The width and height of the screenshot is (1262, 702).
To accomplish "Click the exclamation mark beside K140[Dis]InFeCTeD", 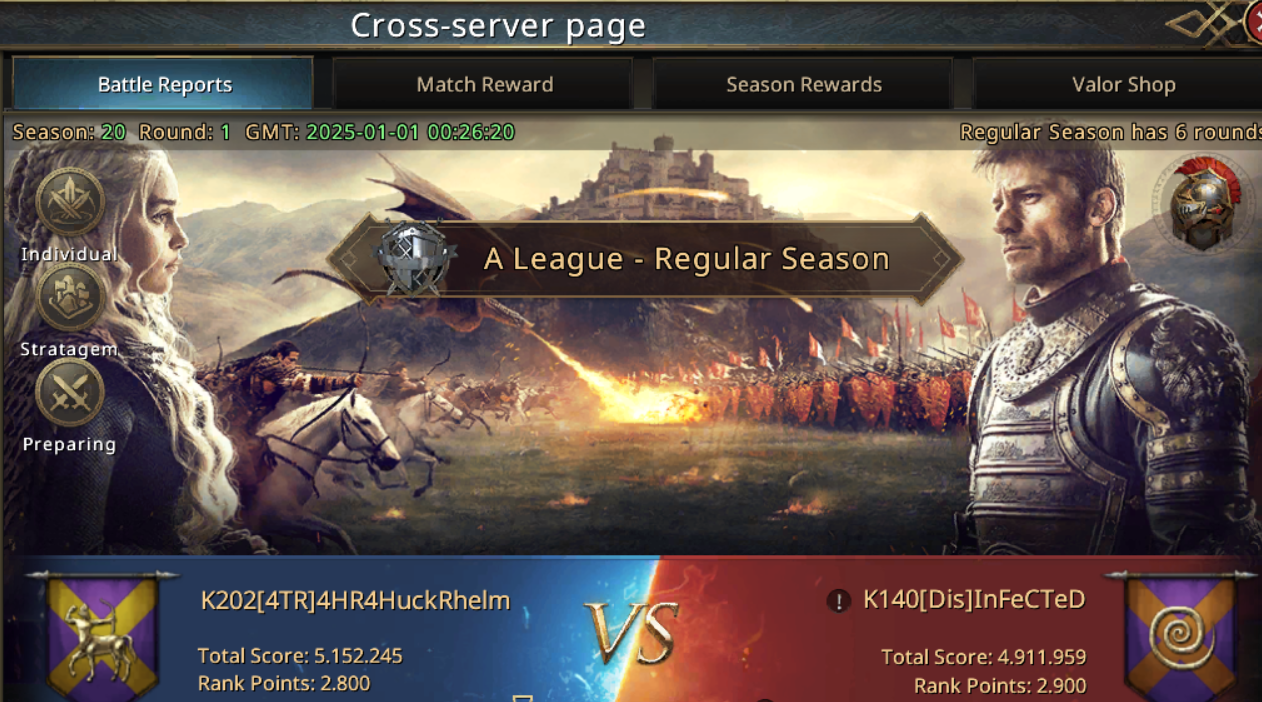I will pos(838,601).
